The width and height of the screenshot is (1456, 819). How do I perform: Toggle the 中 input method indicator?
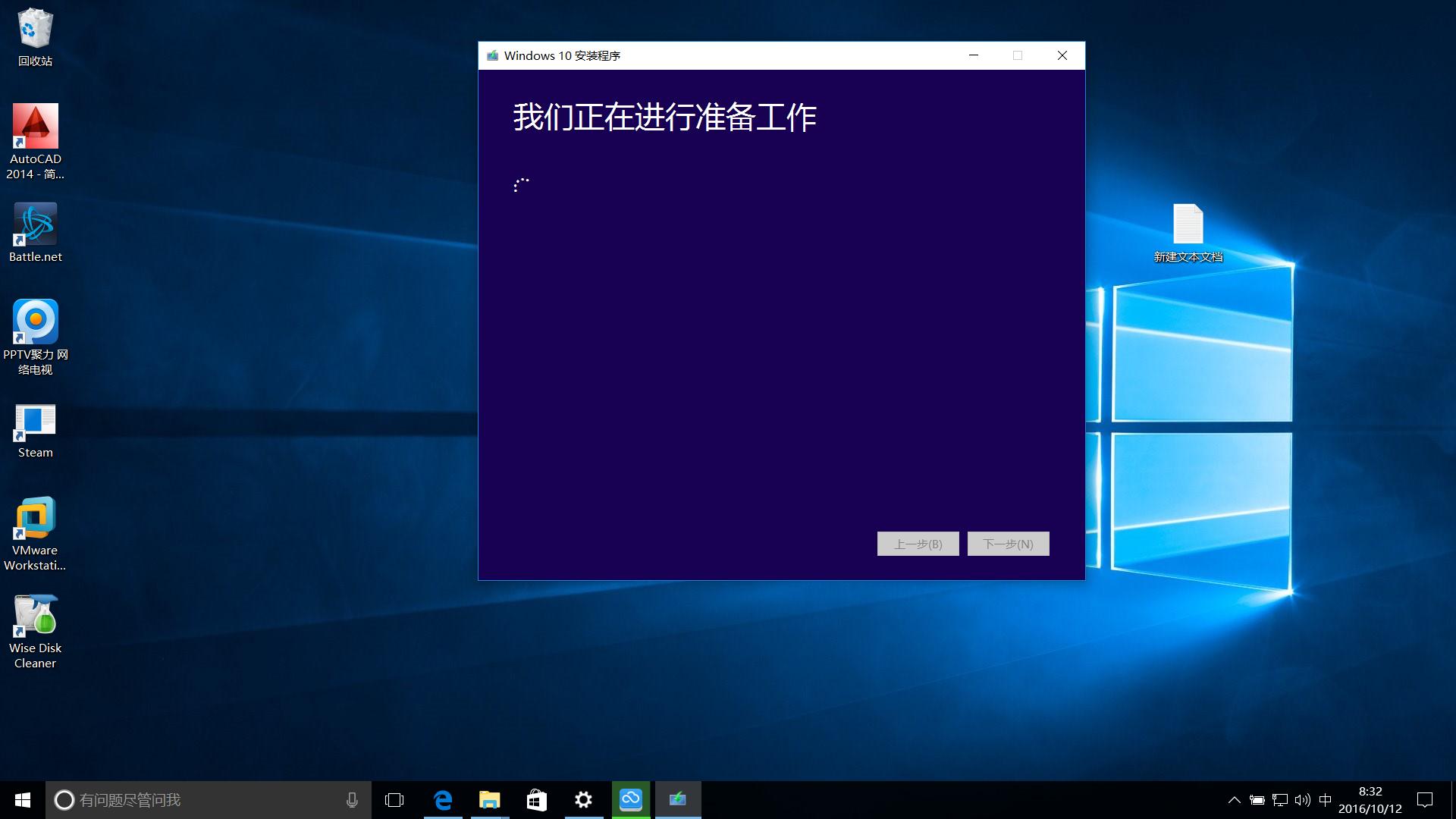point(1326,799)
